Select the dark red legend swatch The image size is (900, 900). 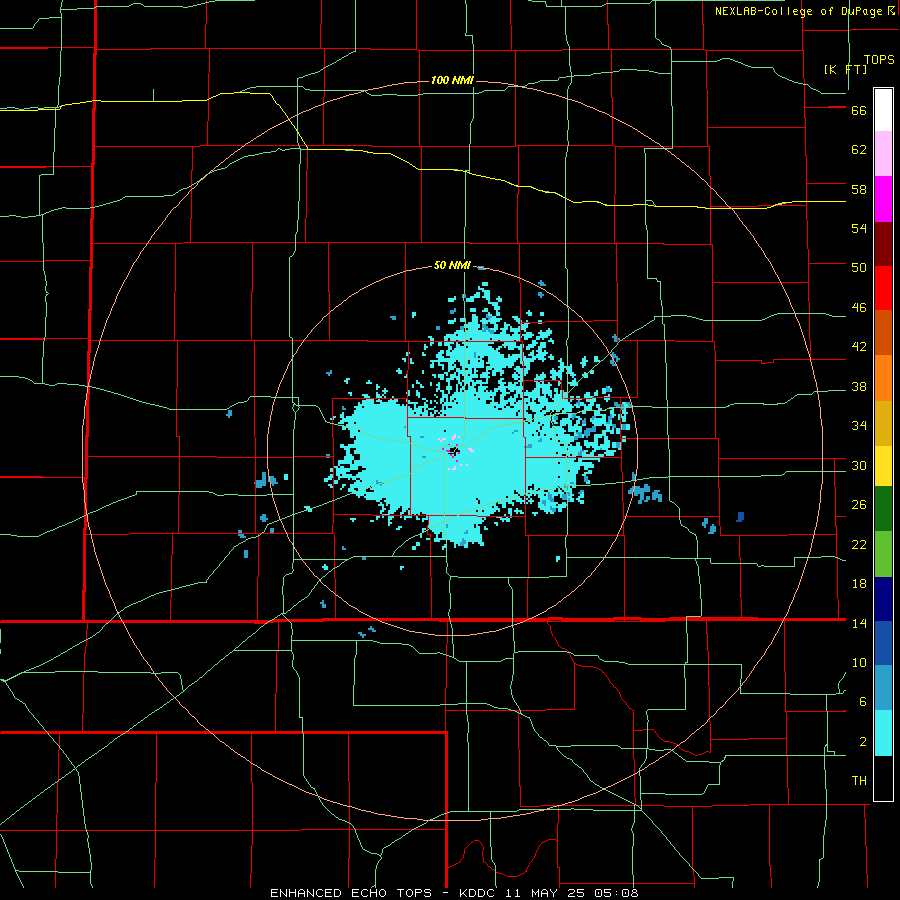[883, 244]
